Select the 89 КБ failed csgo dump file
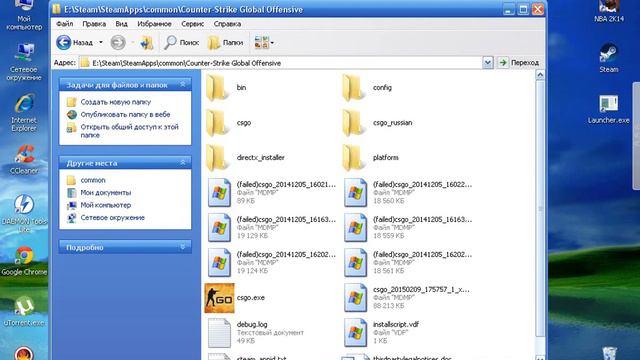Viewport: 640px width, 360px height. pos(220,193)
